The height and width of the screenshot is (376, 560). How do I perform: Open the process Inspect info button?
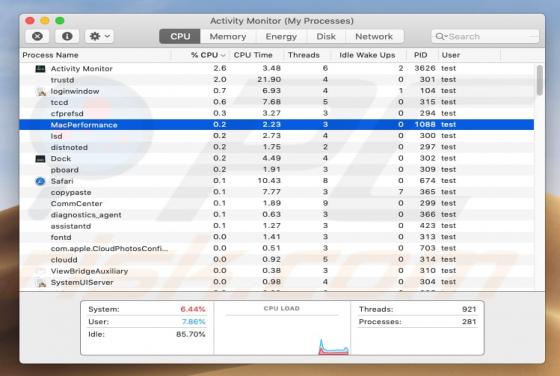point(67,36)
